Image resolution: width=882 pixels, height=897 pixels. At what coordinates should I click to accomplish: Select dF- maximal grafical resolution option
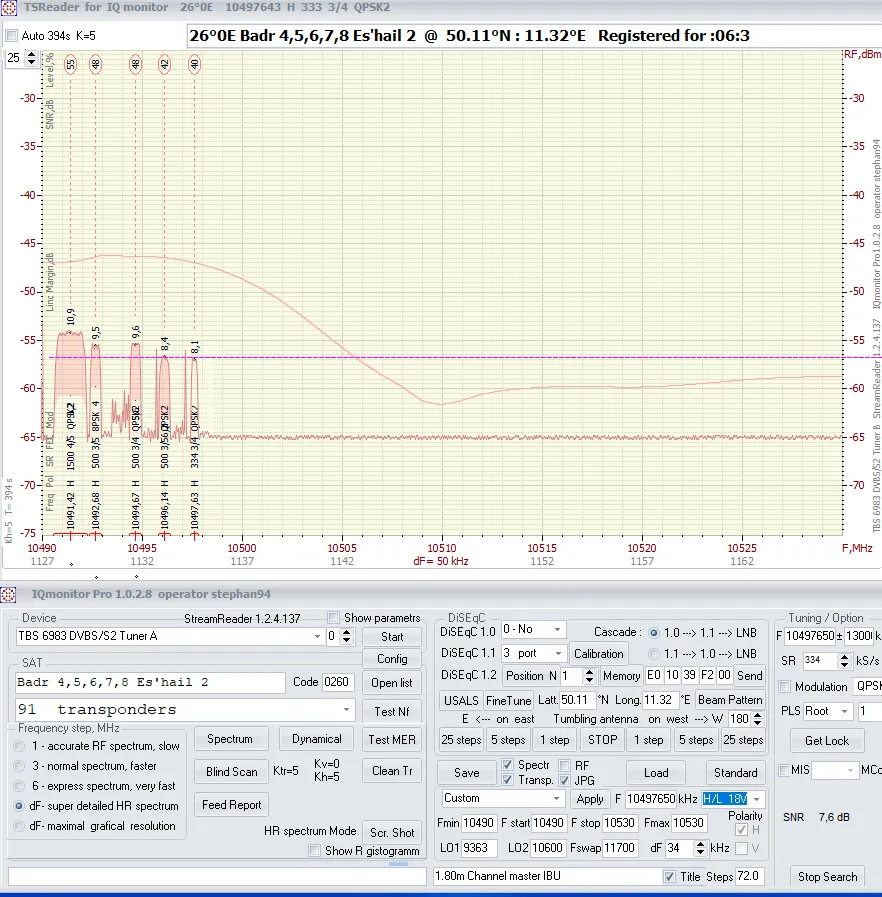click(x=22, y=826)
